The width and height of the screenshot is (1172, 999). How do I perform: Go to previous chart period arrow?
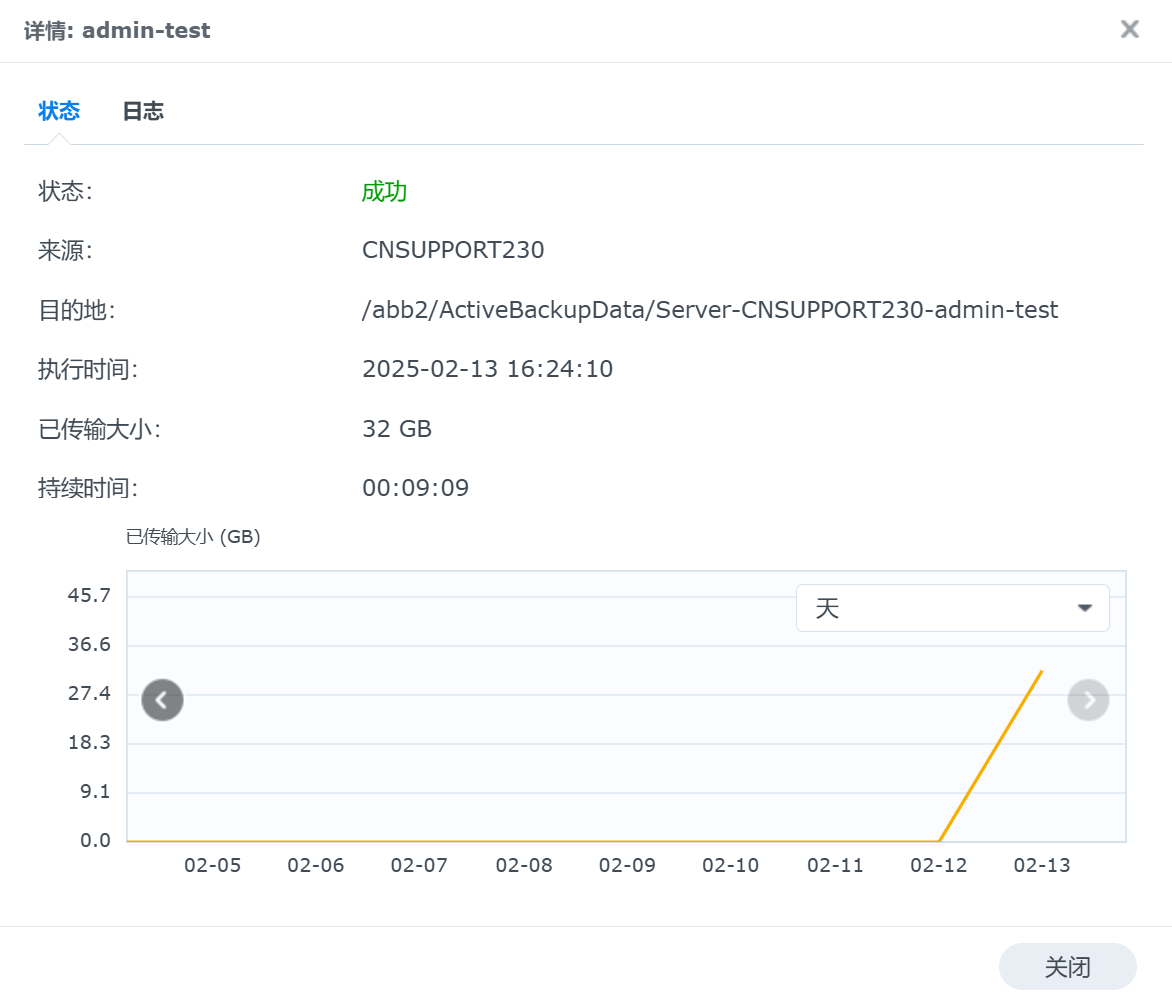click(162, 700)
